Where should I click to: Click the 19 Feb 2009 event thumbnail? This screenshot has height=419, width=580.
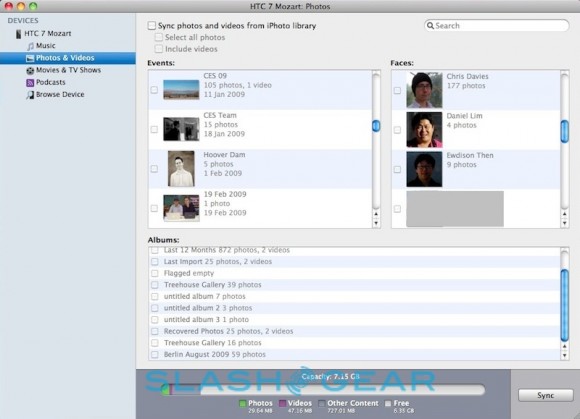(181, 209)
